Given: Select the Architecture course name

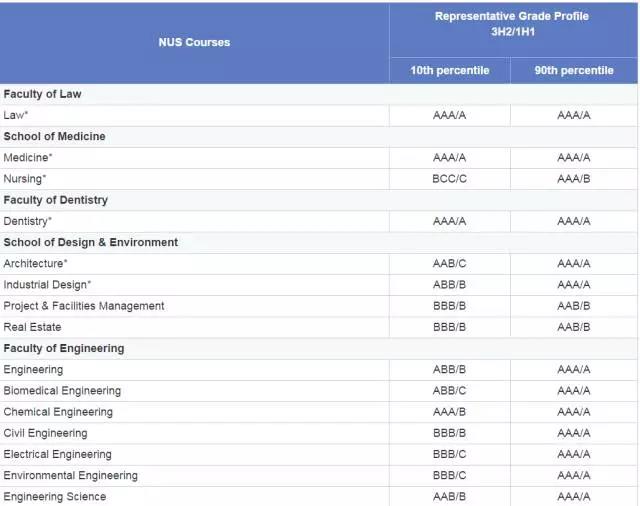Looking at the screenshot, I should 35,264.
